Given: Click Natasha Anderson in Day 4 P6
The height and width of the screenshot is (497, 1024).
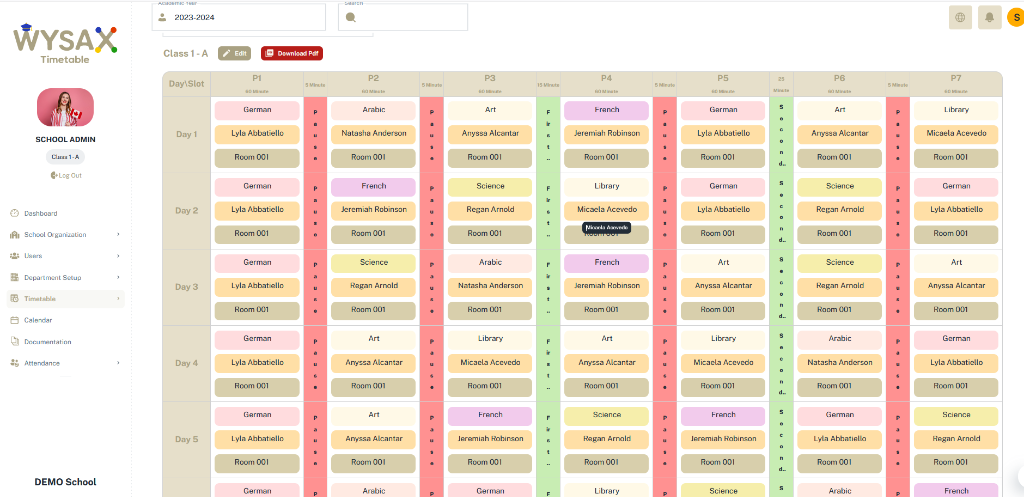Looking at the screenshot, I should pyautogui.click(x=840, y=363).
